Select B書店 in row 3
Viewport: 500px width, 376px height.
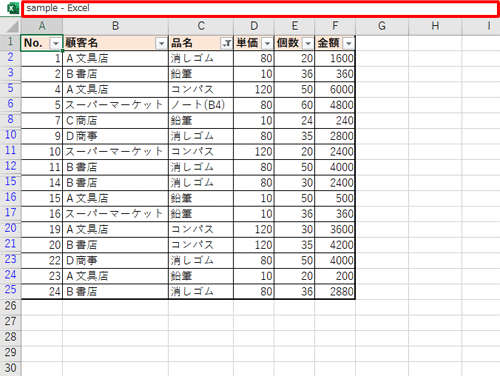(115, 74)
